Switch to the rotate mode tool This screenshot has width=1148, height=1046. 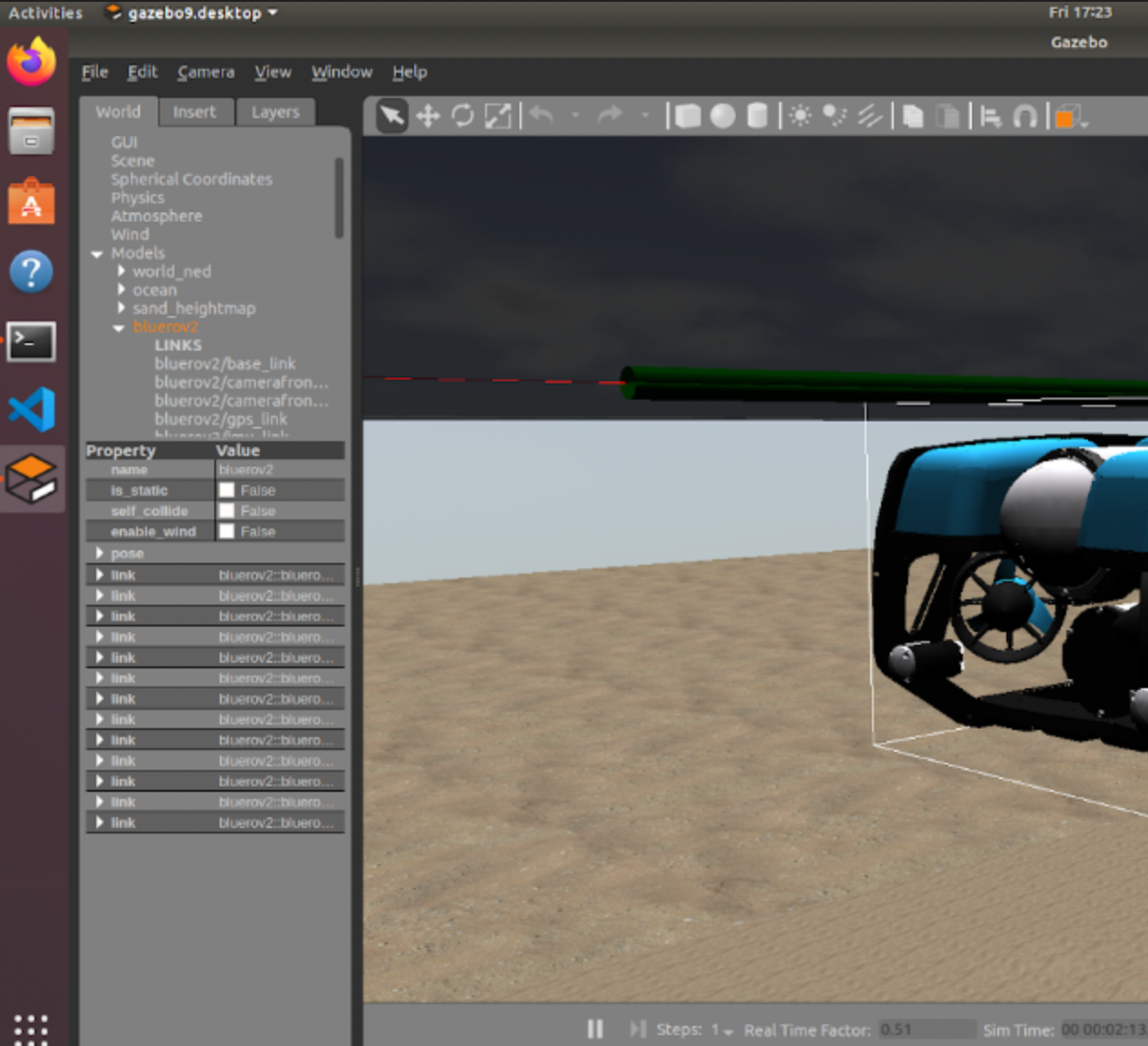pyautogui.click(x=463, y=115)
